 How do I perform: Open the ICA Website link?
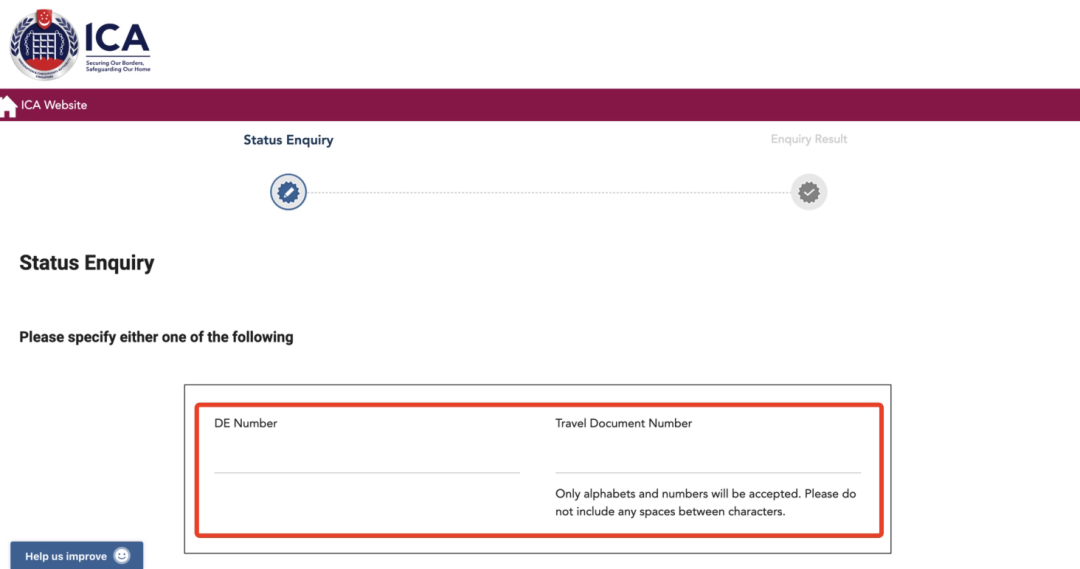pos(54,105)
